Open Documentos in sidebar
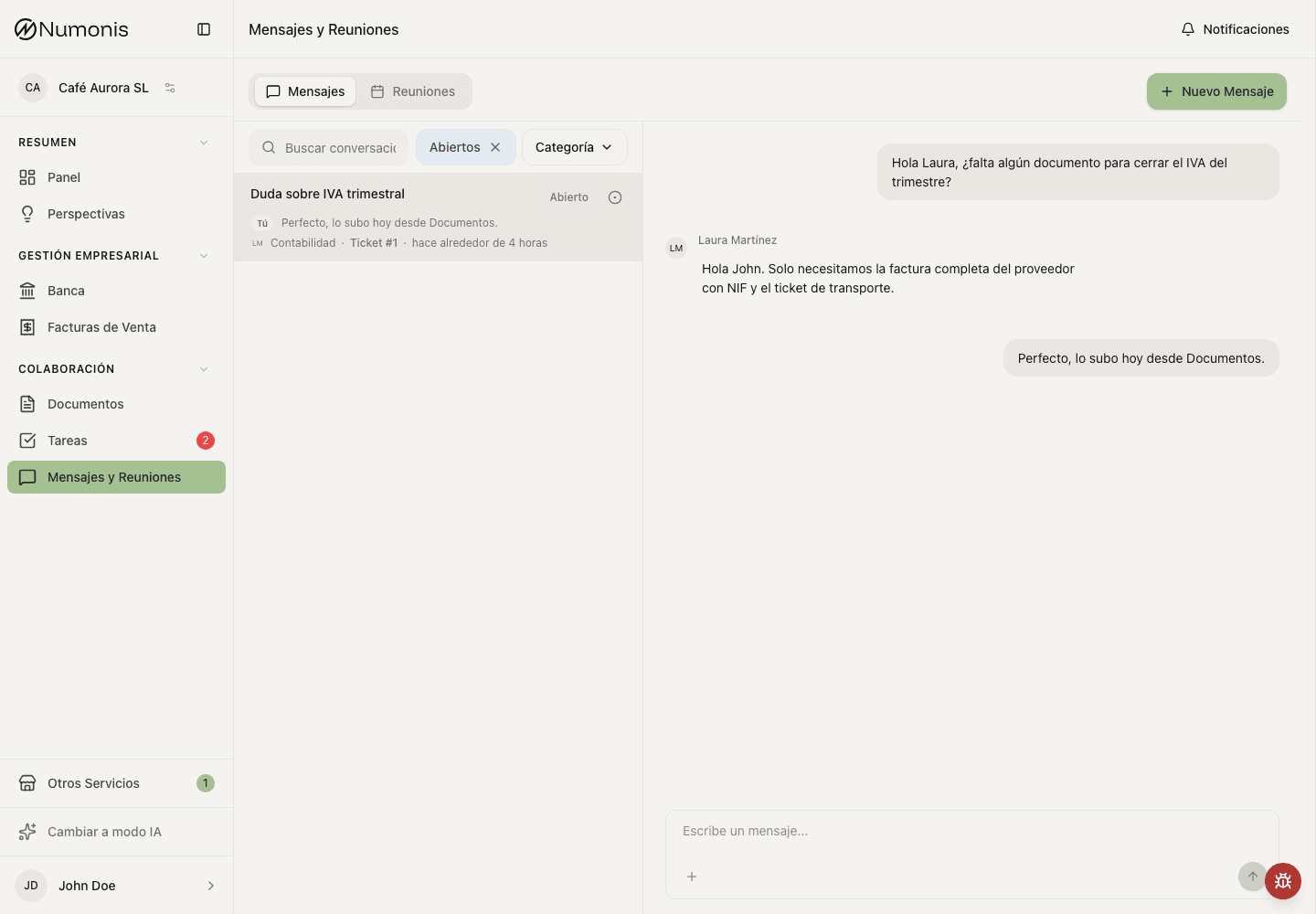Image resolution: width=1316 pixels, height=914 pixels. point(116,404)
